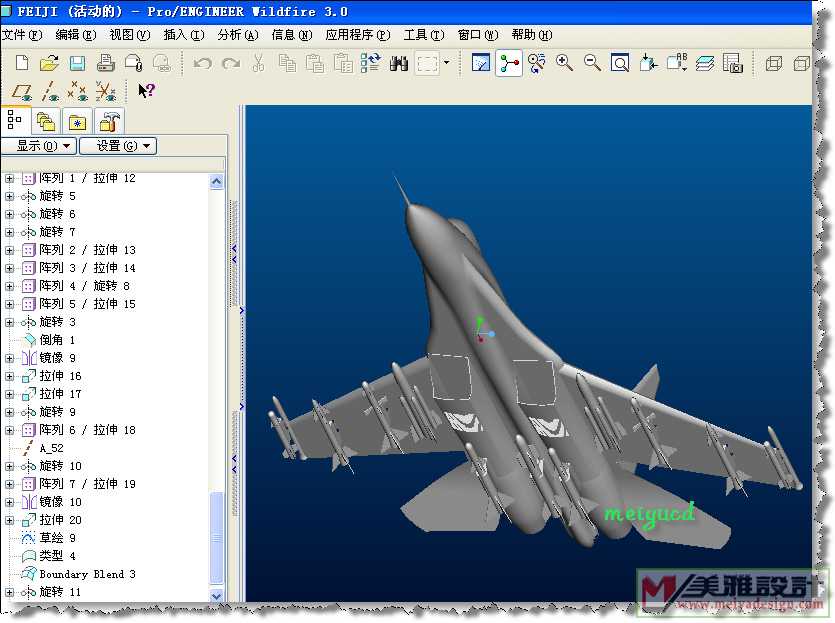The image size is (835, 623).
Task: Open the 分析(A) menu
Action: click(238, 35)
